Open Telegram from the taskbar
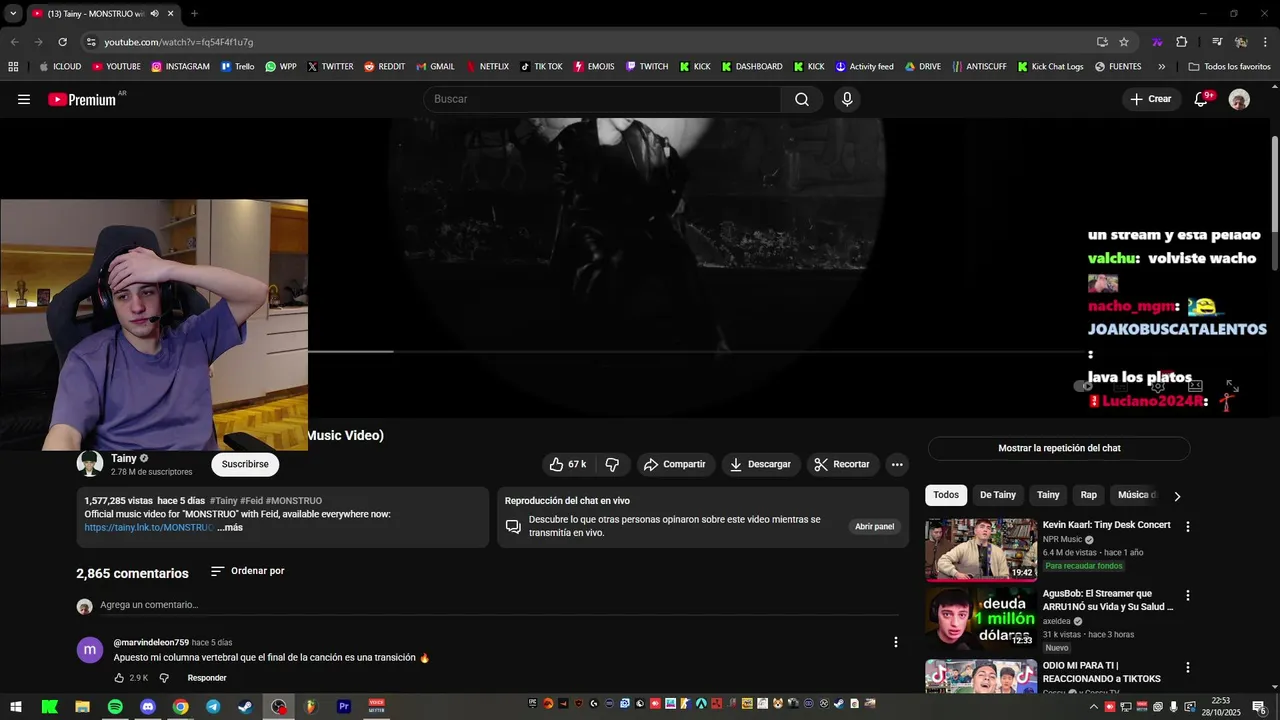 [213, 706]
